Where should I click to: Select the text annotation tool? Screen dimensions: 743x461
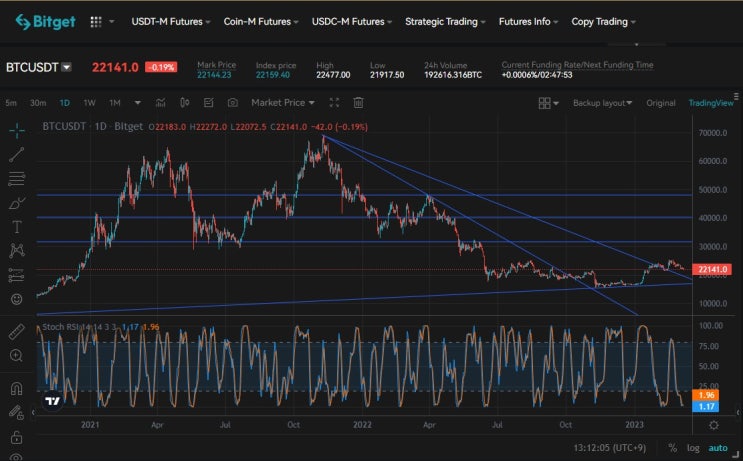click(x=17, y=227)
